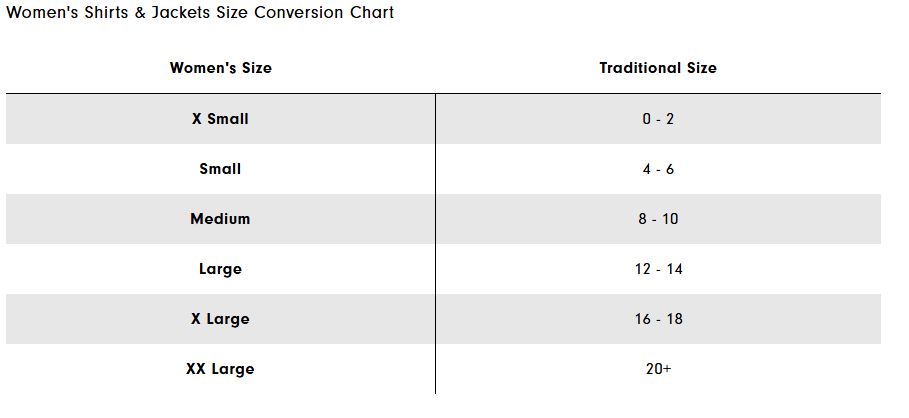Click the word "Shirts" in the chart title
Screen dimensions: 909x418
tap(103, 13)
